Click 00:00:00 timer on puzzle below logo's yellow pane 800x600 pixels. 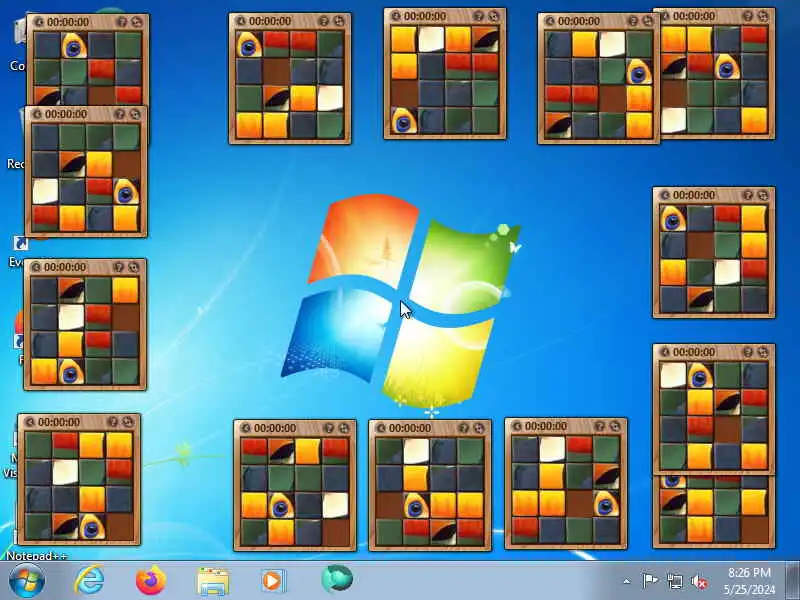[x=410, y=428]
